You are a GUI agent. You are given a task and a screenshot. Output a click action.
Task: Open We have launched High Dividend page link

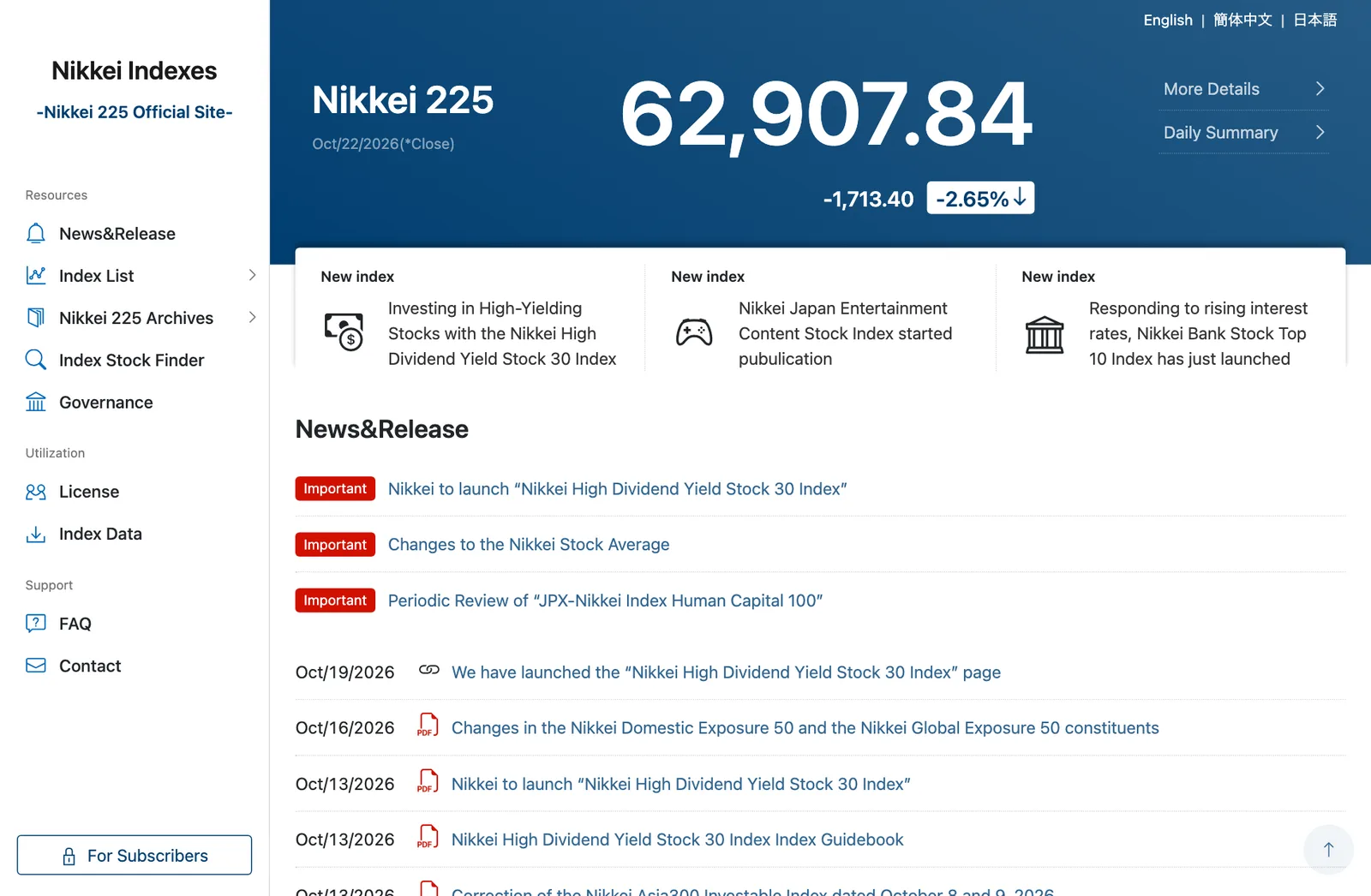pos(726,672)
